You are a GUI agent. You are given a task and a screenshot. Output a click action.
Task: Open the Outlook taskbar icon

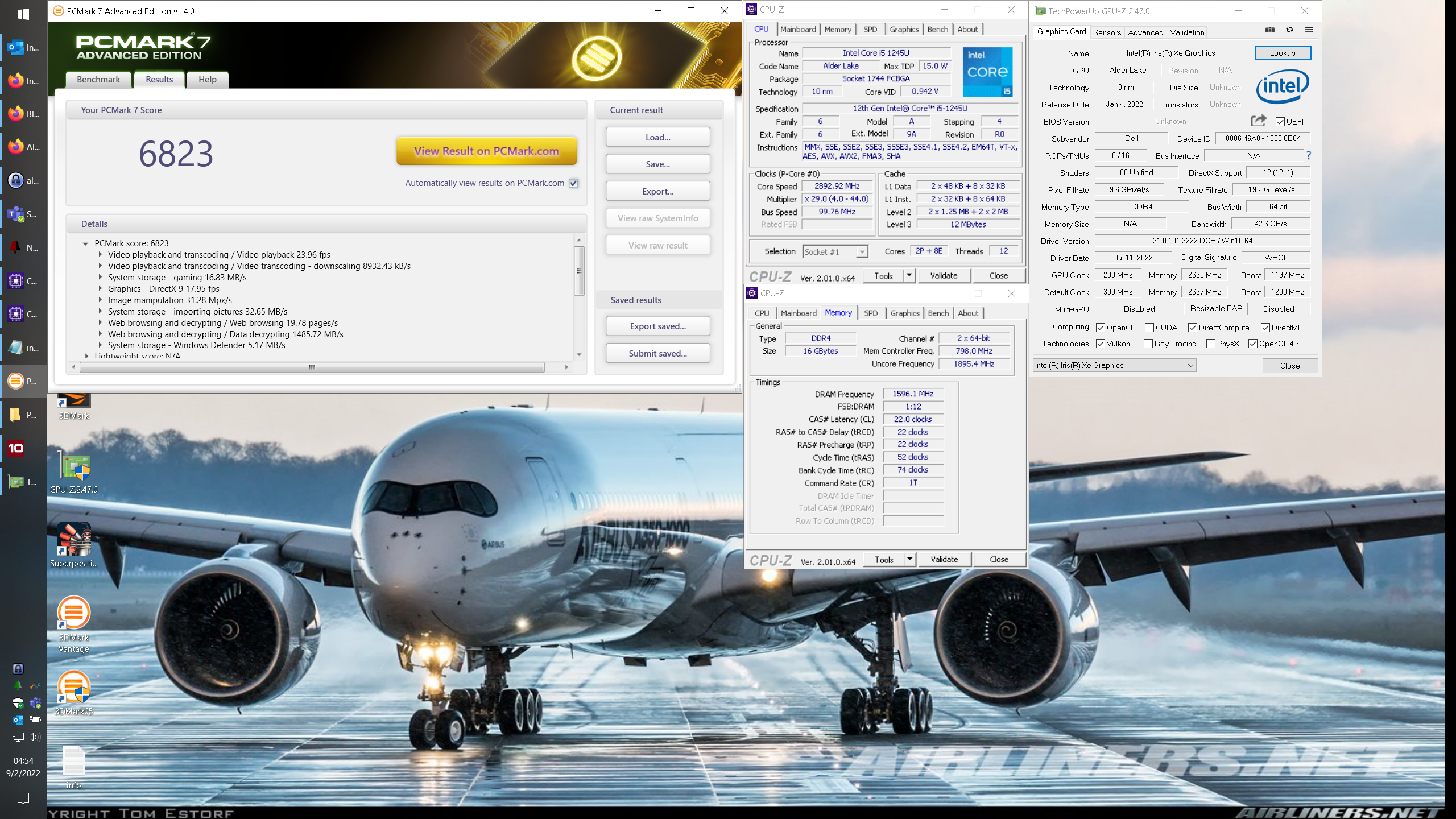point(23,48)
